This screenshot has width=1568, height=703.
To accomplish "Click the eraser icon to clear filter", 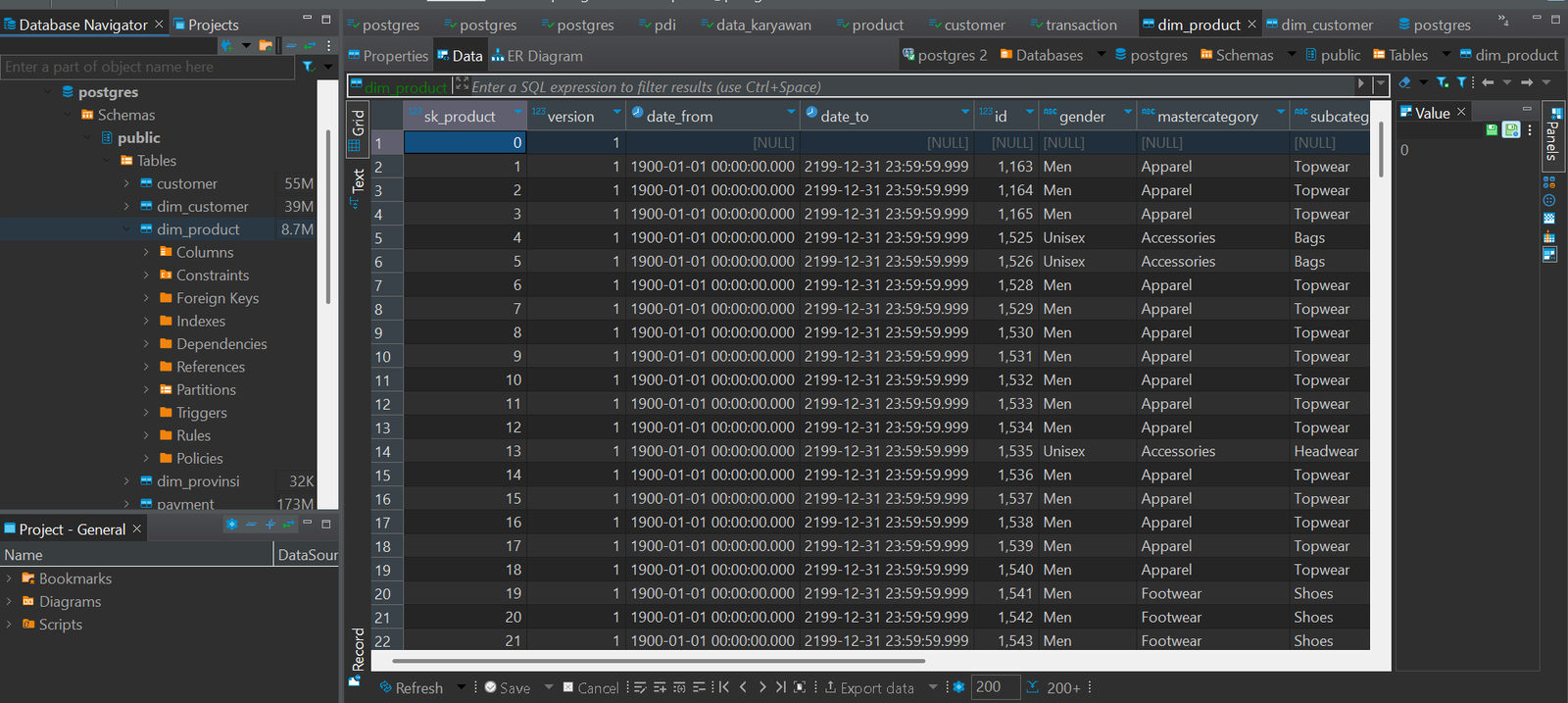I will pos(1405,83).
